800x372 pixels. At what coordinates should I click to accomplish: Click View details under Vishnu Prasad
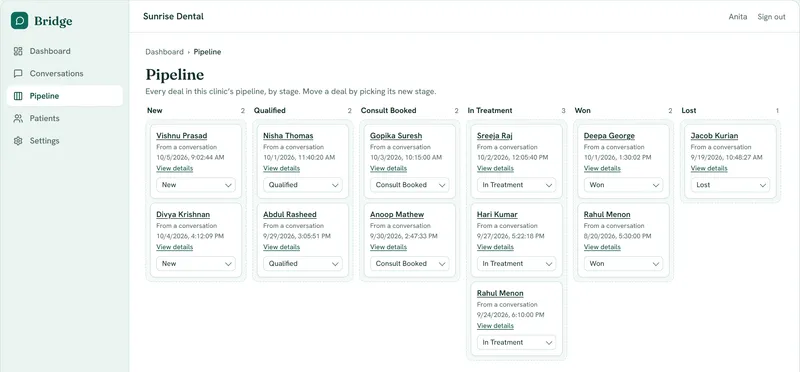(x=174, y=168)
